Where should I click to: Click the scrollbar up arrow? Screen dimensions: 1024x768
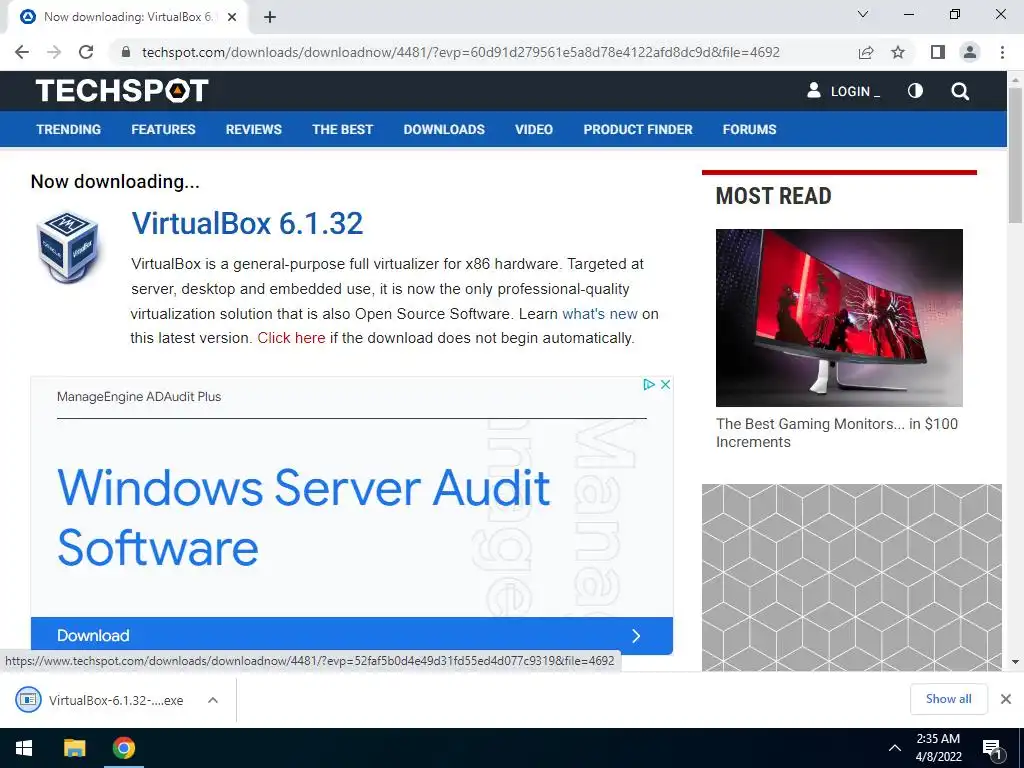coord(1015,78)
